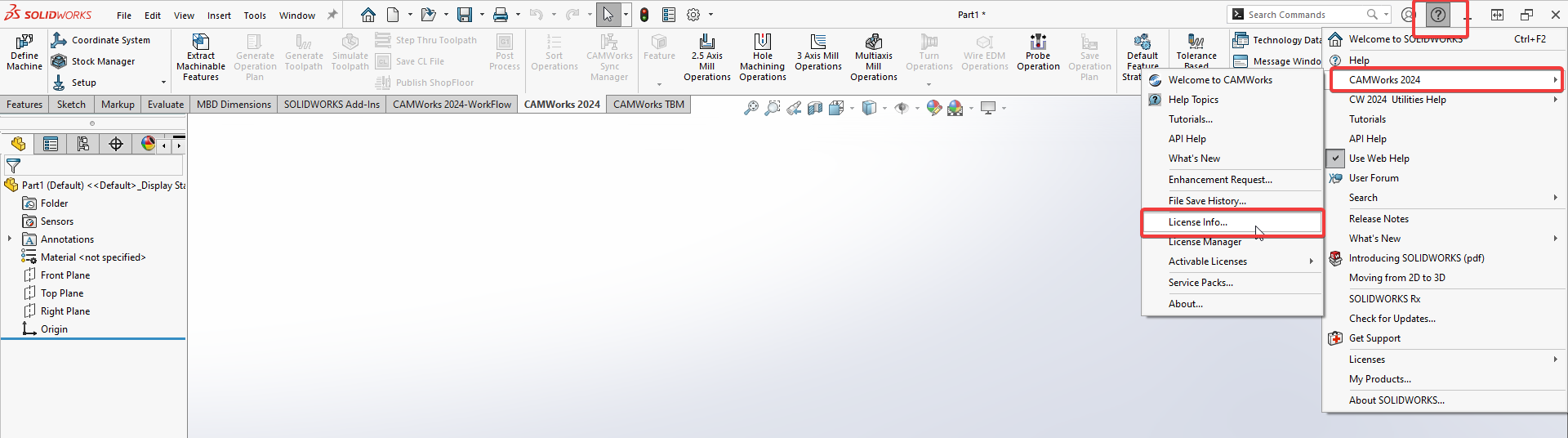Open the Insert menu
The image size is (1568, 438).
(x=219, y=16)
